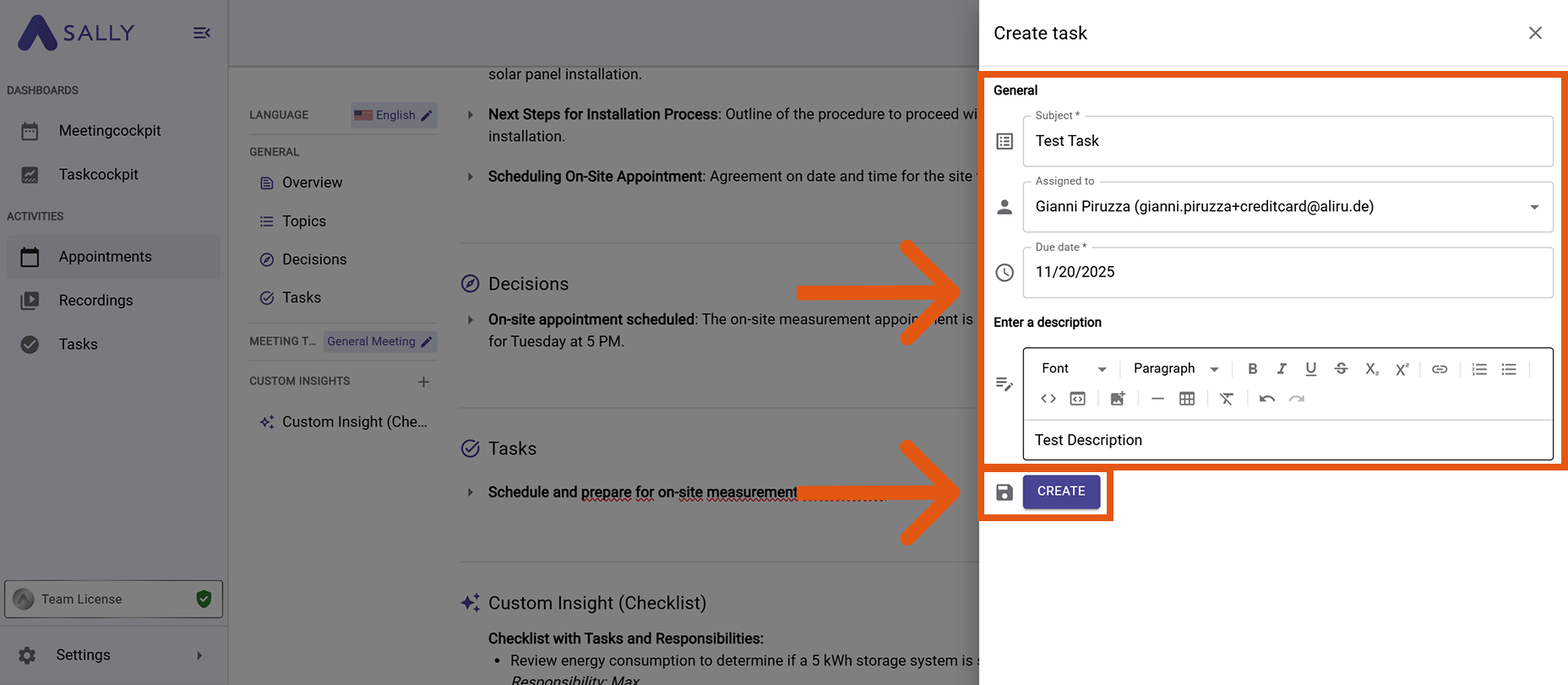Insert a numbered list
The image size is (1568, 685).
(x=1478, y=369)
